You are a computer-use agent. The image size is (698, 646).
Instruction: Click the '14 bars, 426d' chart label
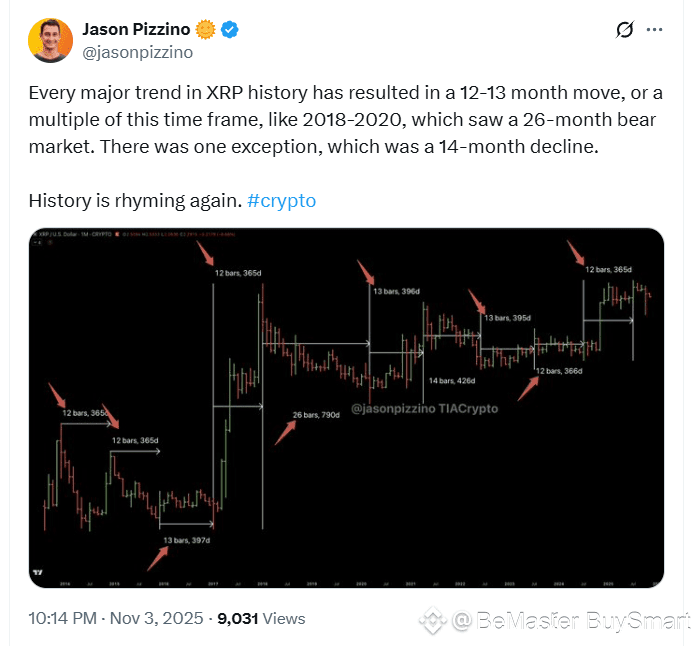(x=452, y=381)
